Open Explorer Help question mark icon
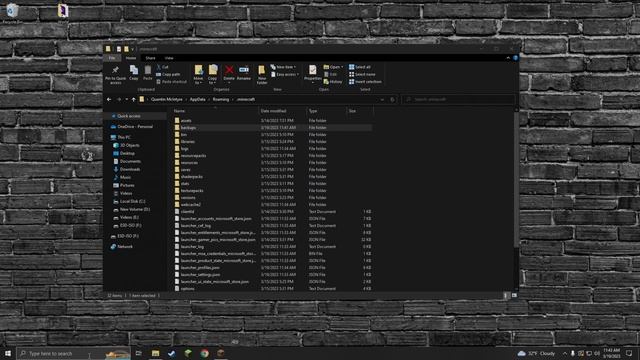Image resolution: width=640 pixels, height=360 pixels. click(x=516, y=58)
